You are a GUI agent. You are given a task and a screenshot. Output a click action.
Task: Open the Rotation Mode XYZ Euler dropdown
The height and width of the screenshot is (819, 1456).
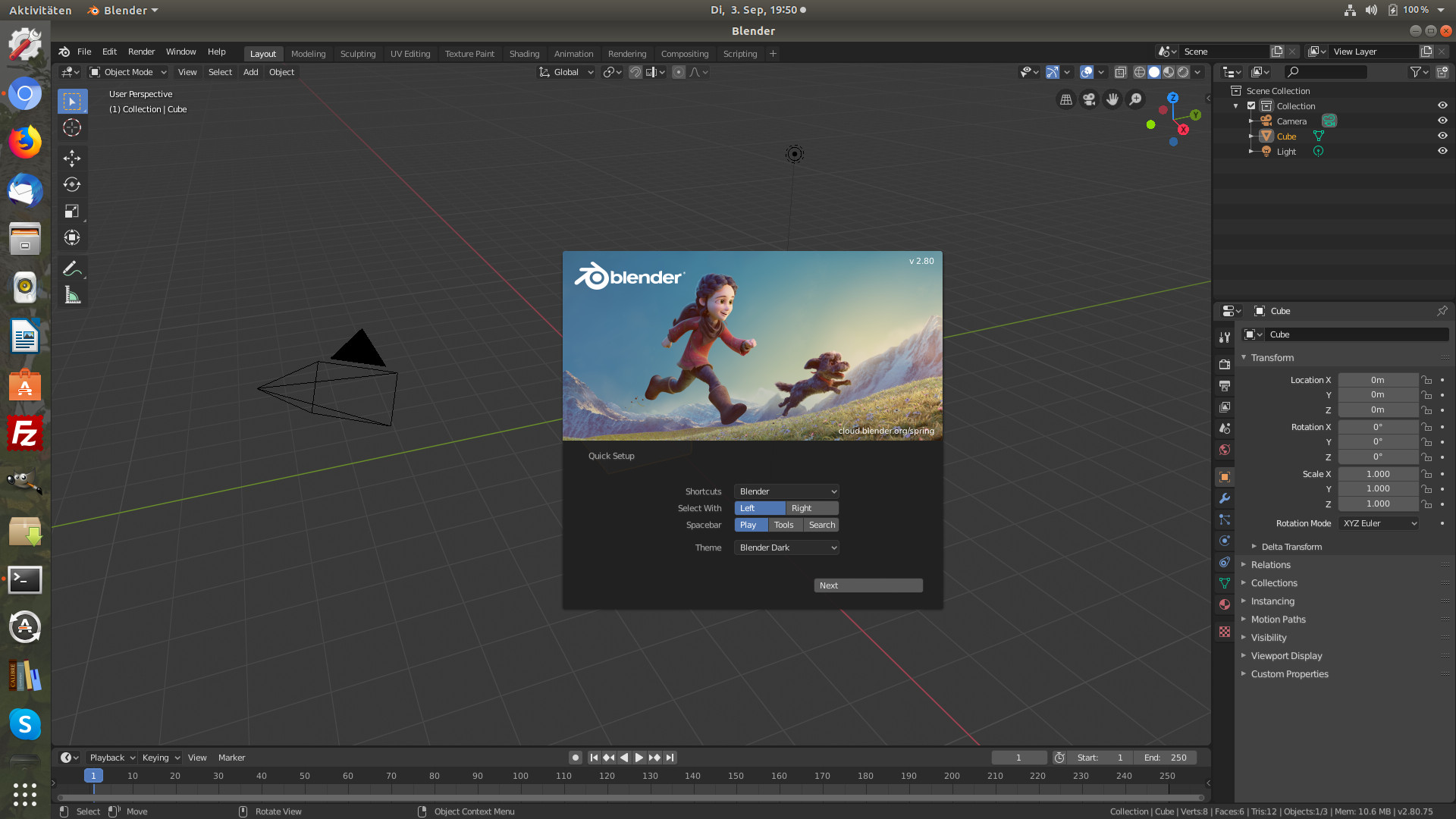(x=1379, y=523)
